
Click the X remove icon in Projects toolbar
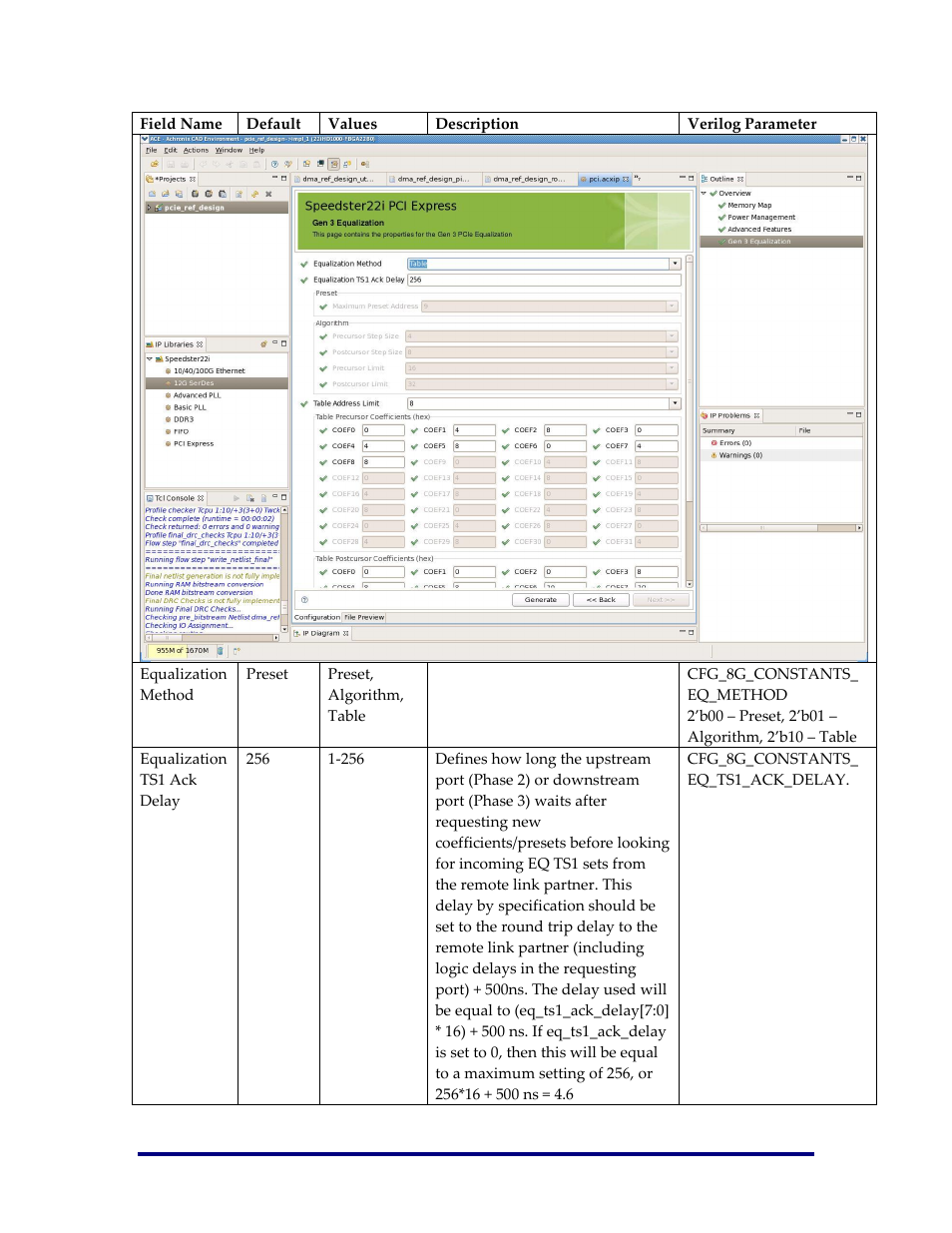pyautogui.click(x=268, y=194)
